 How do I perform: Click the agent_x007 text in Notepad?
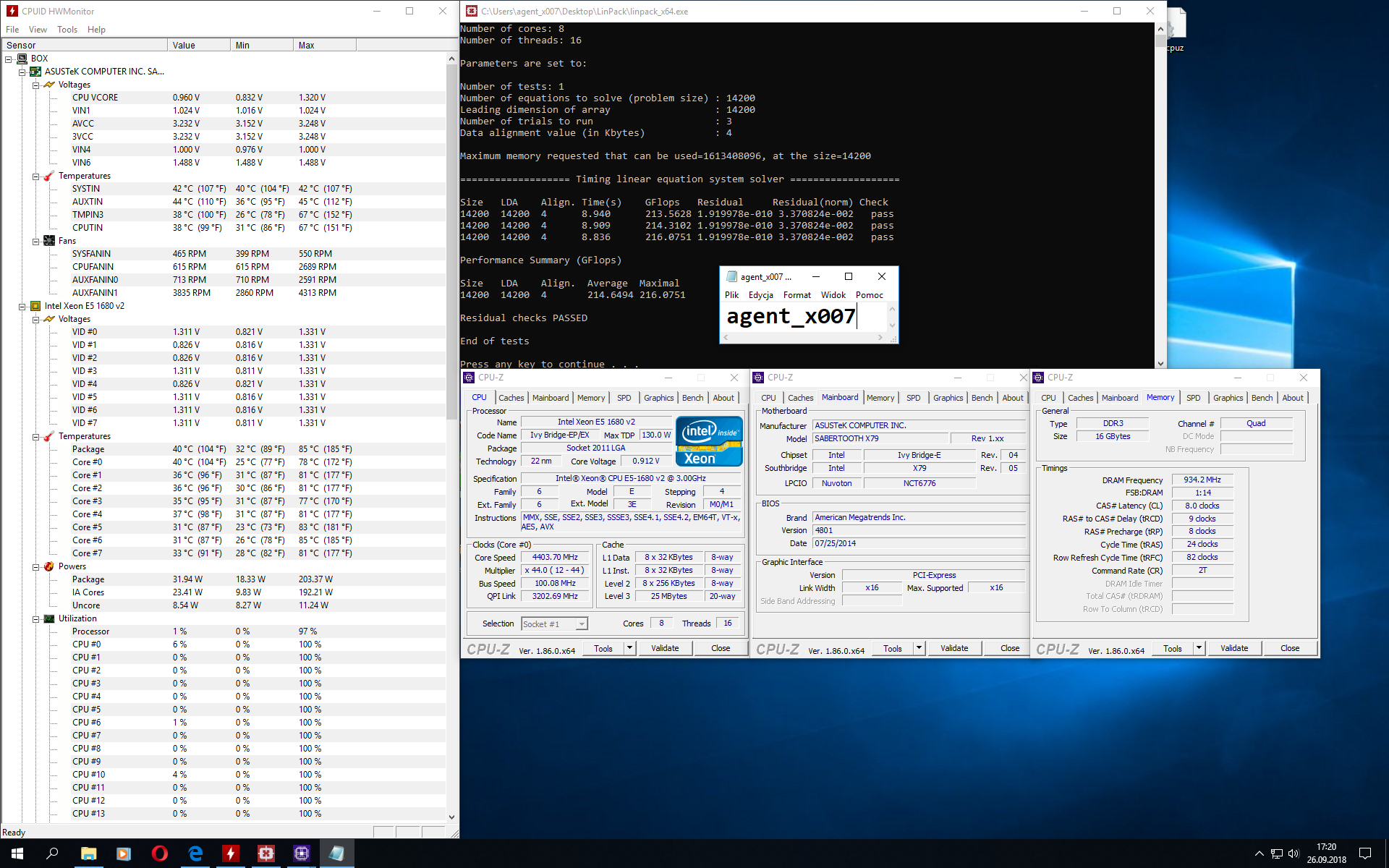[x=791, y=316]
